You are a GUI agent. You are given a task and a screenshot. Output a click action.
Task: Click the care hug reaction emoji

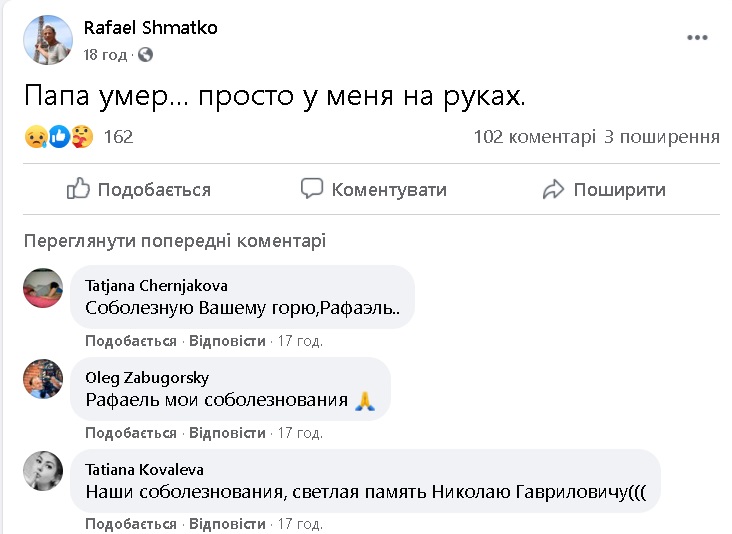(82, 137)
